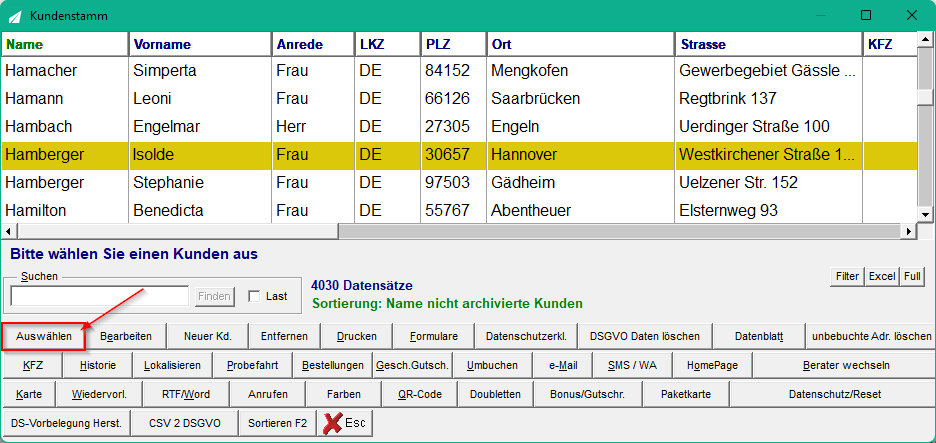Click horizontal scrollbar right arrow
Image resolution: width=936 pixels, height=443 pixels.
(x=909, y=230)
